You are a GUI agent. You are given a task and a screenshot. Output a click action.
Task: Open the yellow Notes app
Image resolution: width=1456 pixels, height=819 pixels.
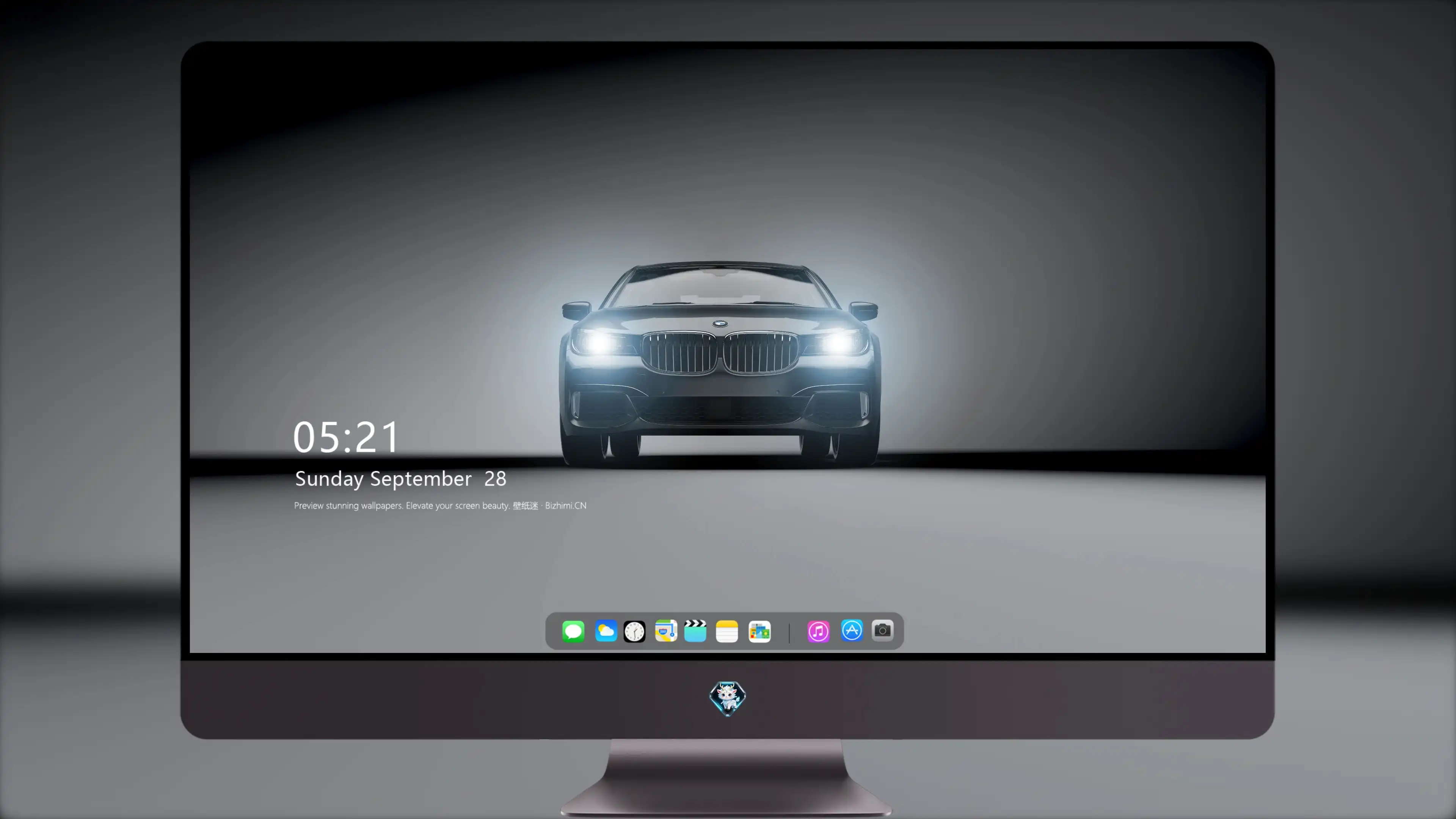(x=727, y=631)
